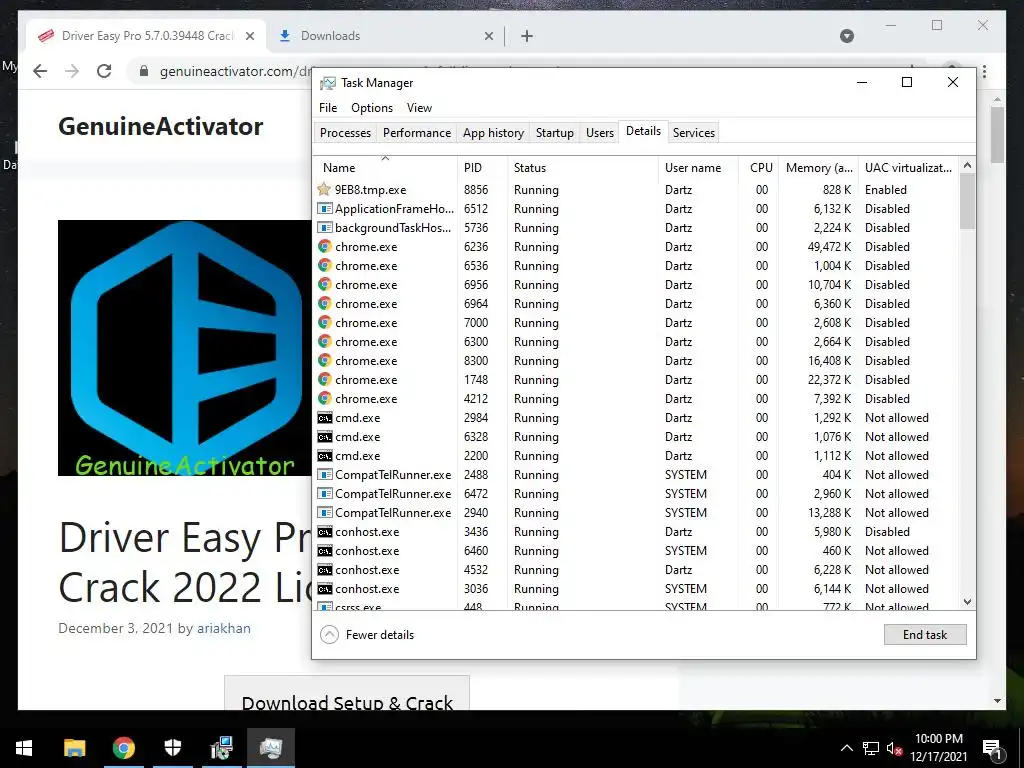1024x768 pixels.
Task: Open the Options menu
Action: tap(372, 108)
